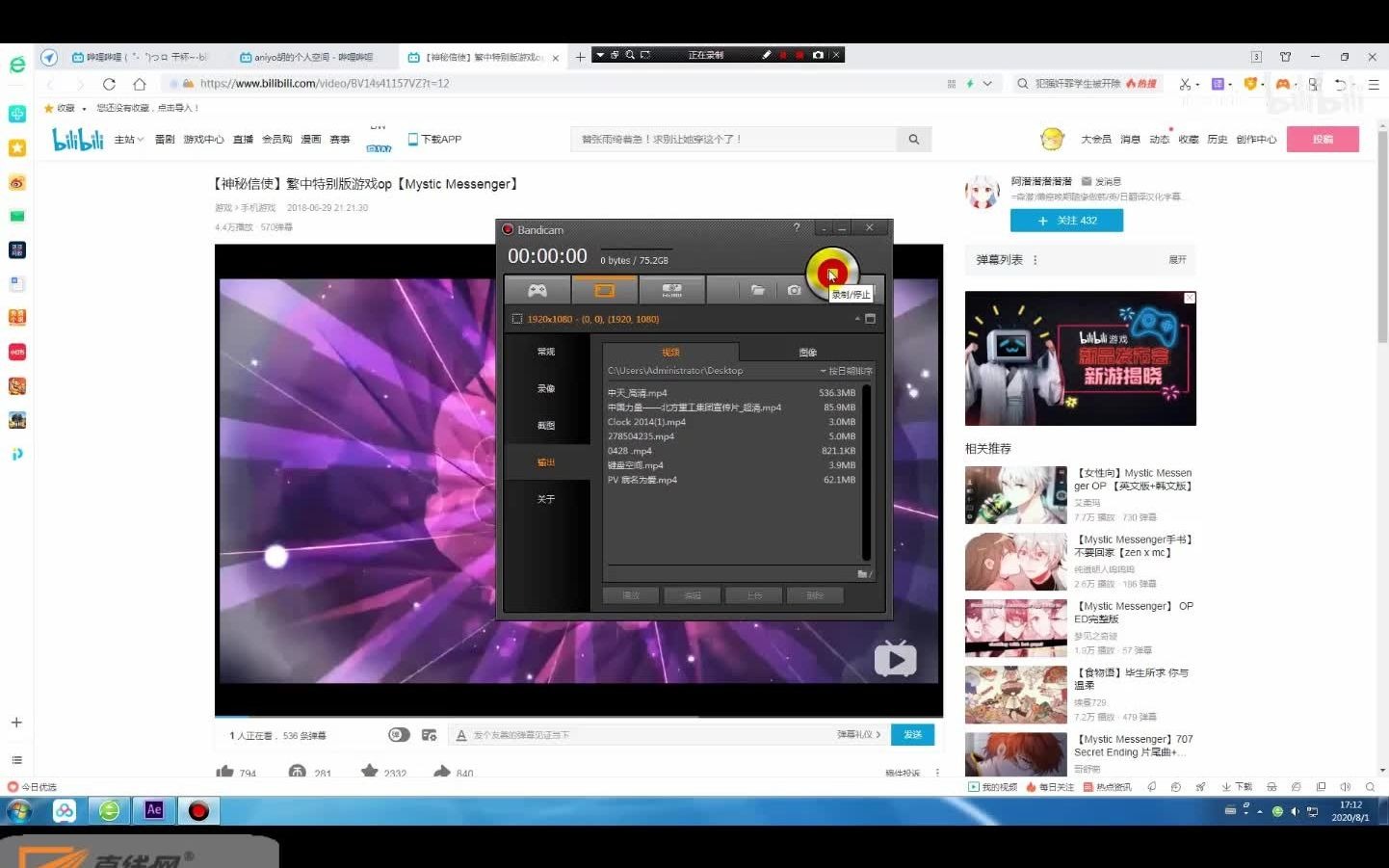This screenshot has height=868, width=1389.
Task: Switch to 图像 tab in Bandicam output
Action: [808, 352]
